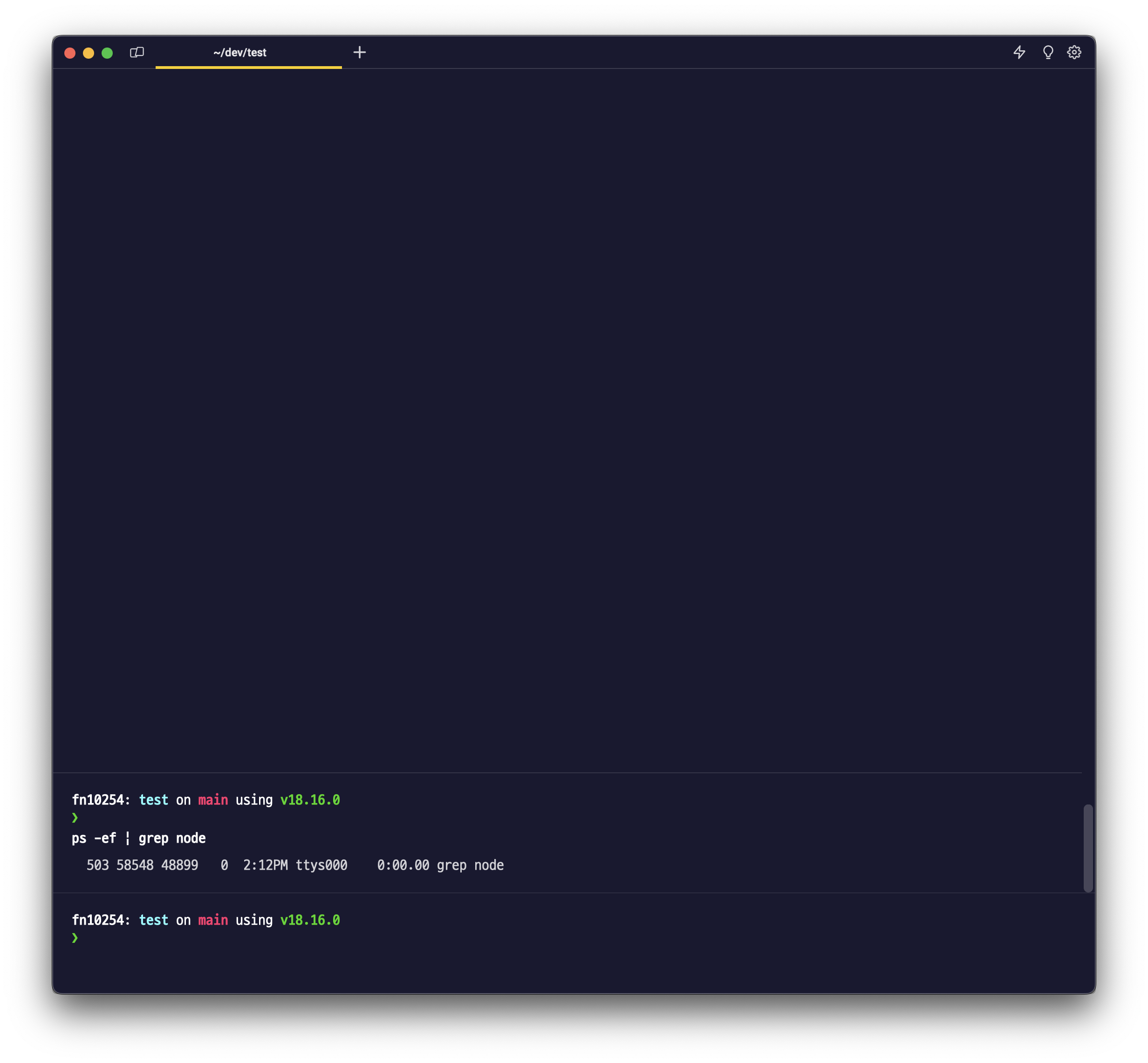Select the 'ps -ef | grep node' command block

(139, 838)
